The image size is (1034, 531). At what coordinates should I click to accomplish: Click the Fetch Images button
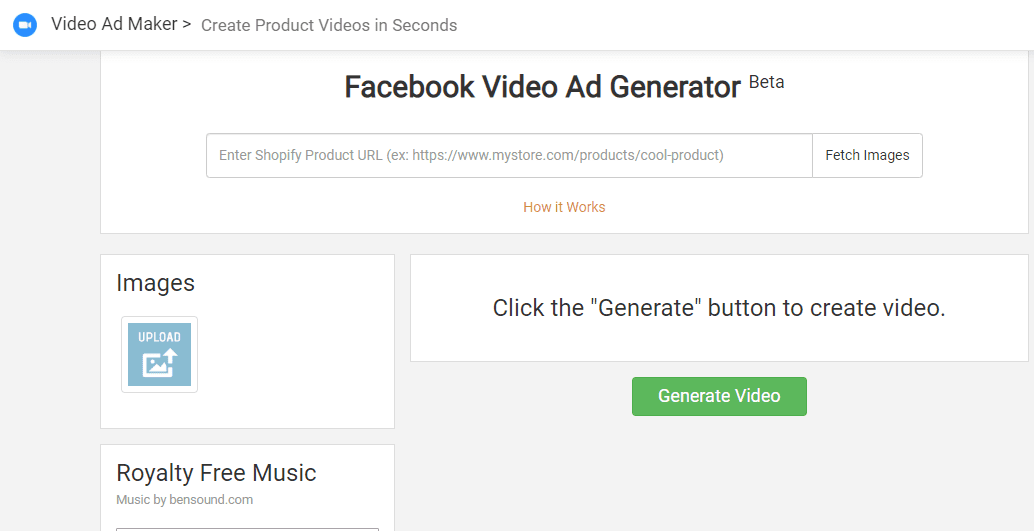click(x=867, y=156)
